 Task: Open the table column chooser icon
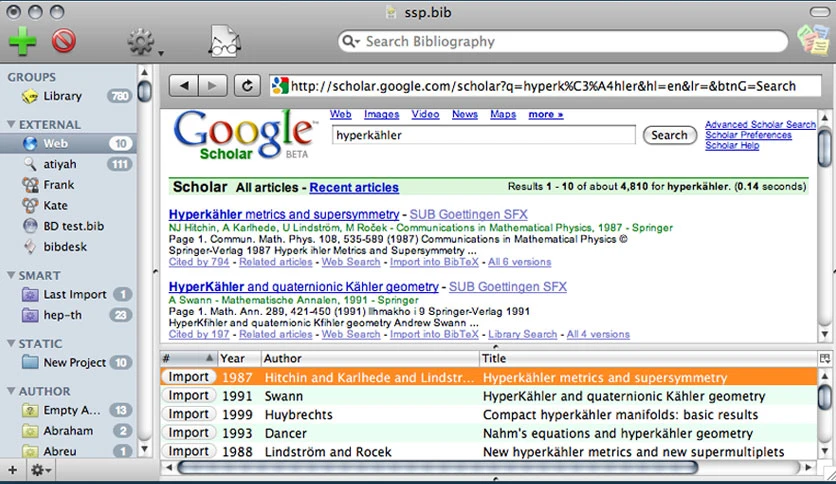tap(825, 358)
